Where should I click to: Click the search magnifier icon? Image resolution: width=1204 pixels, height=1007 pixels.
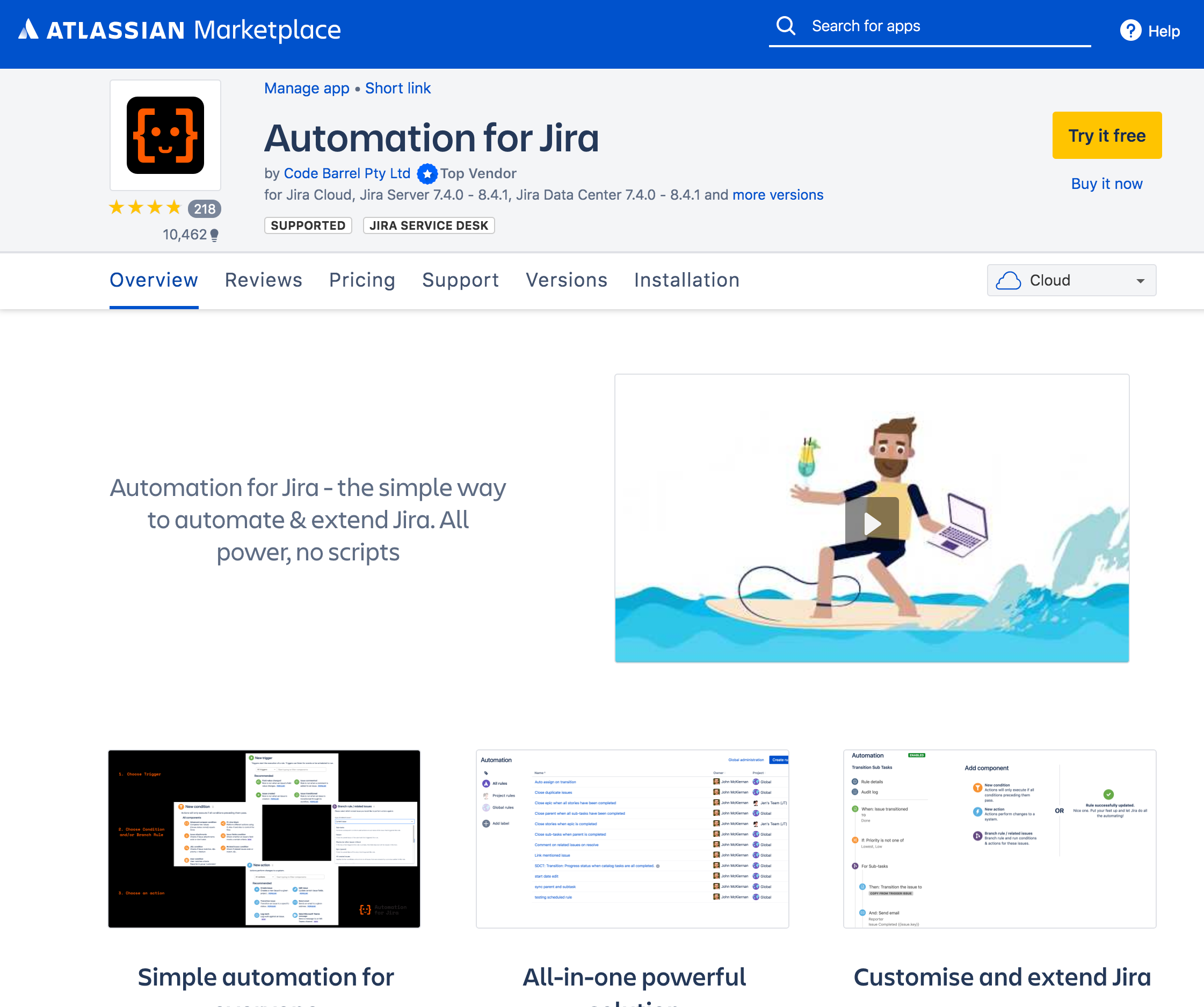pos(786,26)
